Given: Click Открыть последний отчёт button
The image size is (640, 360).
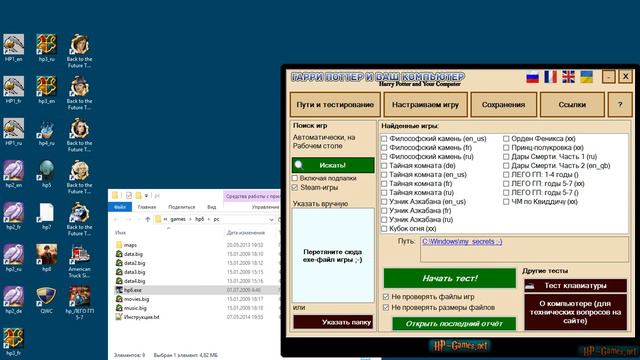Looking at the screenshot, I should tap(454, 324).
